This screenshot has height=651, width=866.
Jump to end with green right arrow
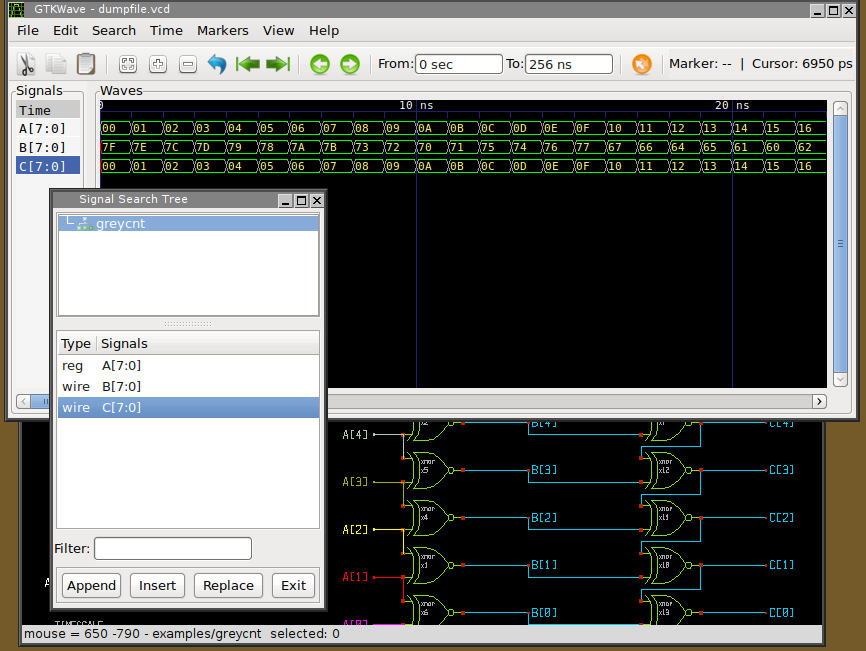pyautogui.click(x=277, y=64)
